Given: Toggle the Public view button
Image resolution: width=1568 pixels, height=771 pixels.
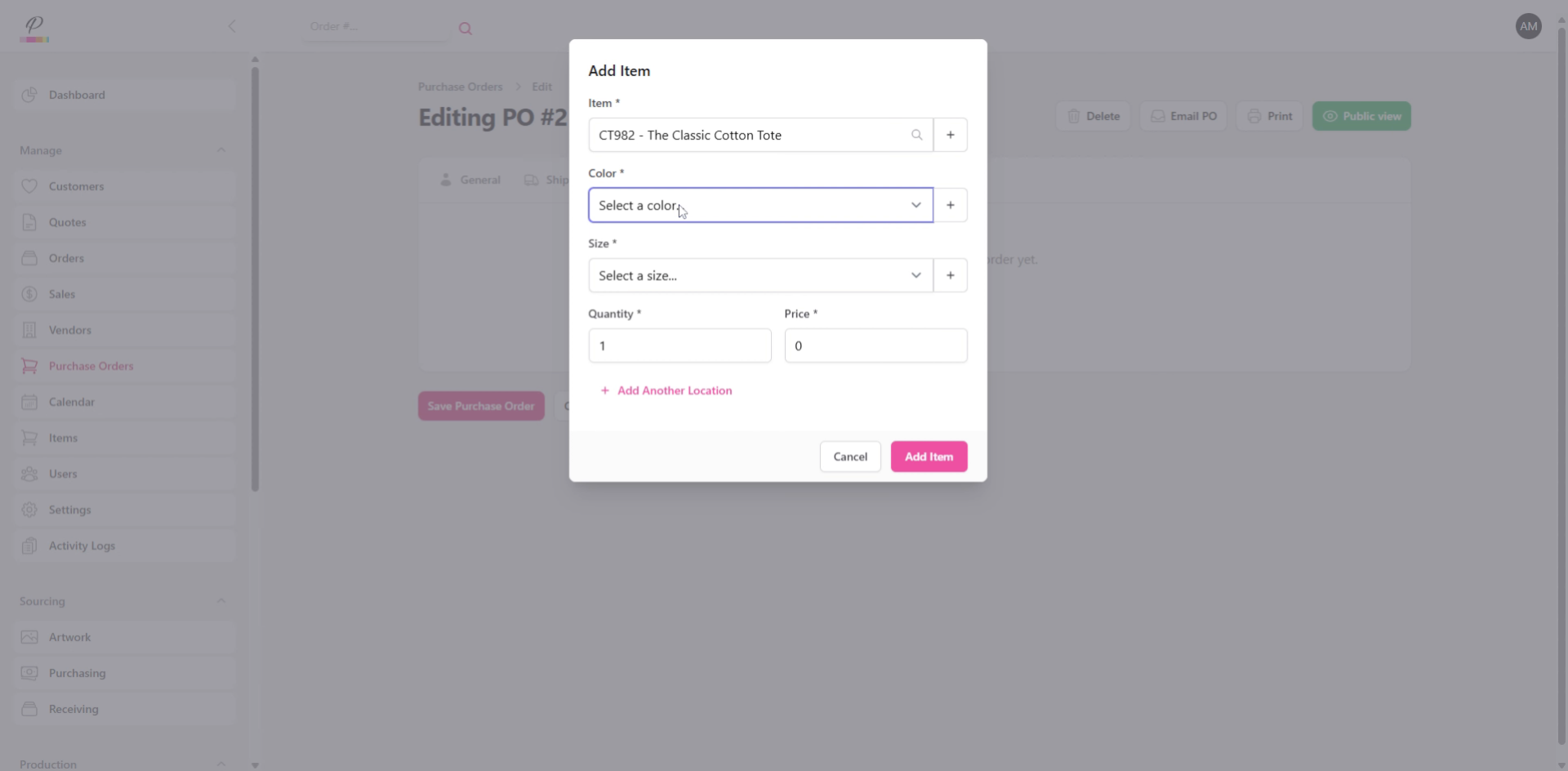Looking at the screenshot, I should point(1361,115).
